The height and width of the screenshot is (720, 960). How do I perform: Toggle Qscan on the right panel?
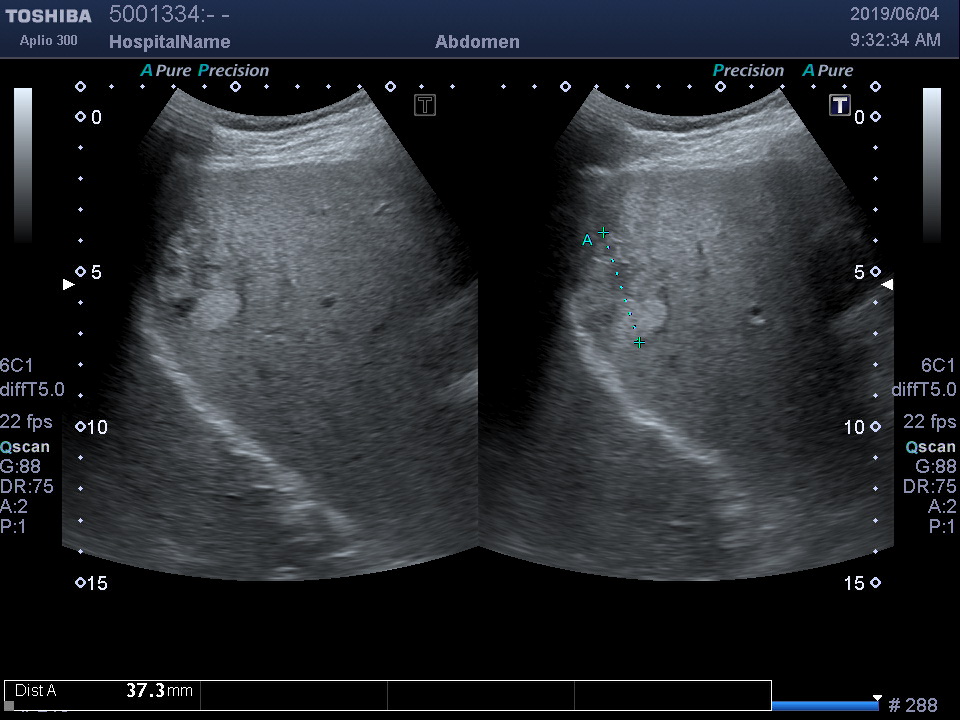tap(930, 447)
